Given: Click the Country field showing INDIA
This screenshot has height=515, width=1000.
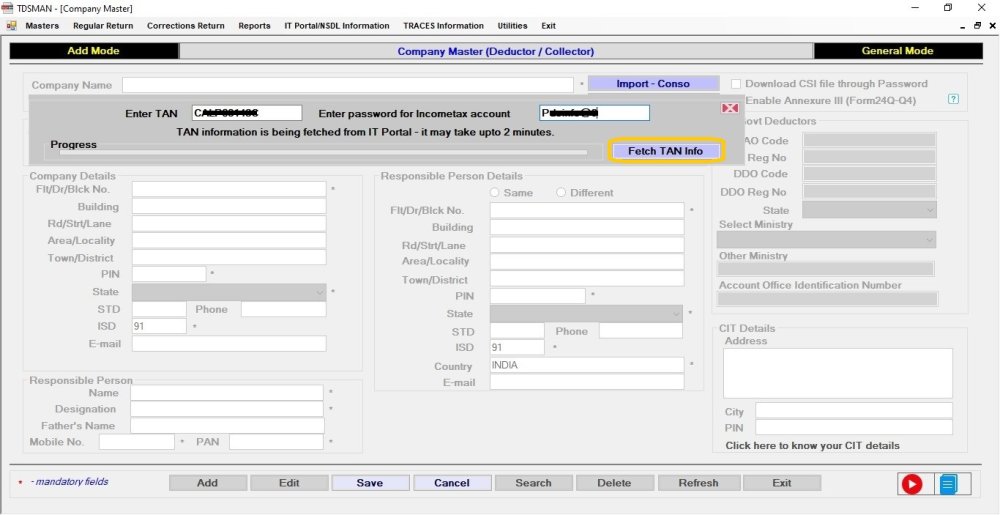Looking at the screenshot, I should click(x=587, y=365).
